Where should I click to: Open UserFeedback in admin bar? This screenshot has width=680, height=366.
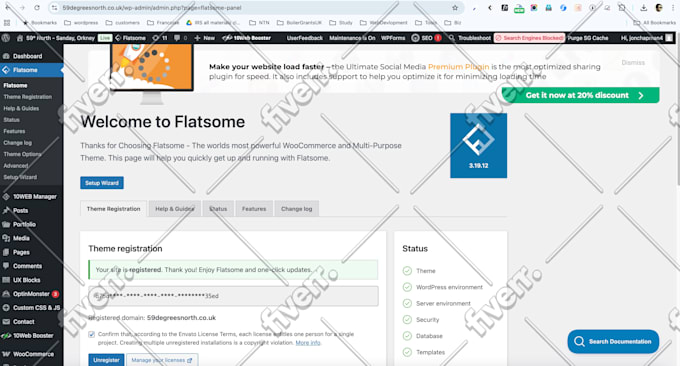pyautogui.click(x=304, y=38)
